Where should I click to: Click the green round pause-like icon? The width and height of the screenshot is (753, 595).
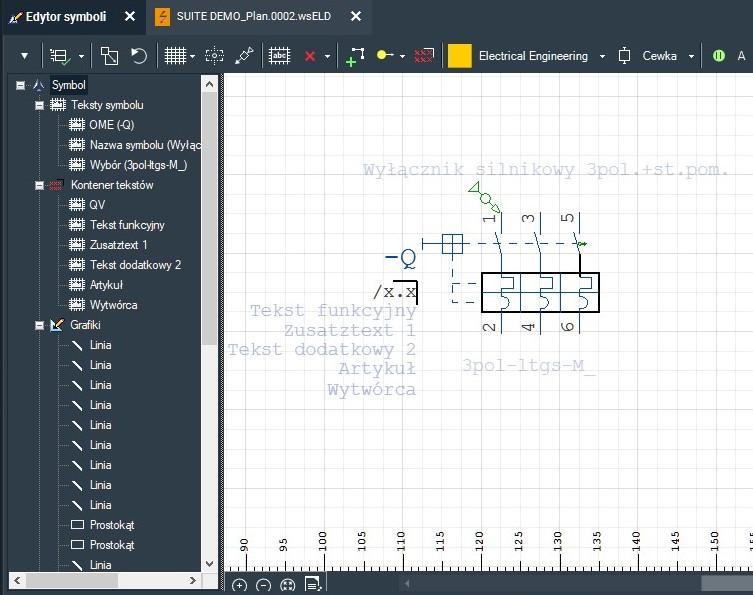tap(719, 56)
